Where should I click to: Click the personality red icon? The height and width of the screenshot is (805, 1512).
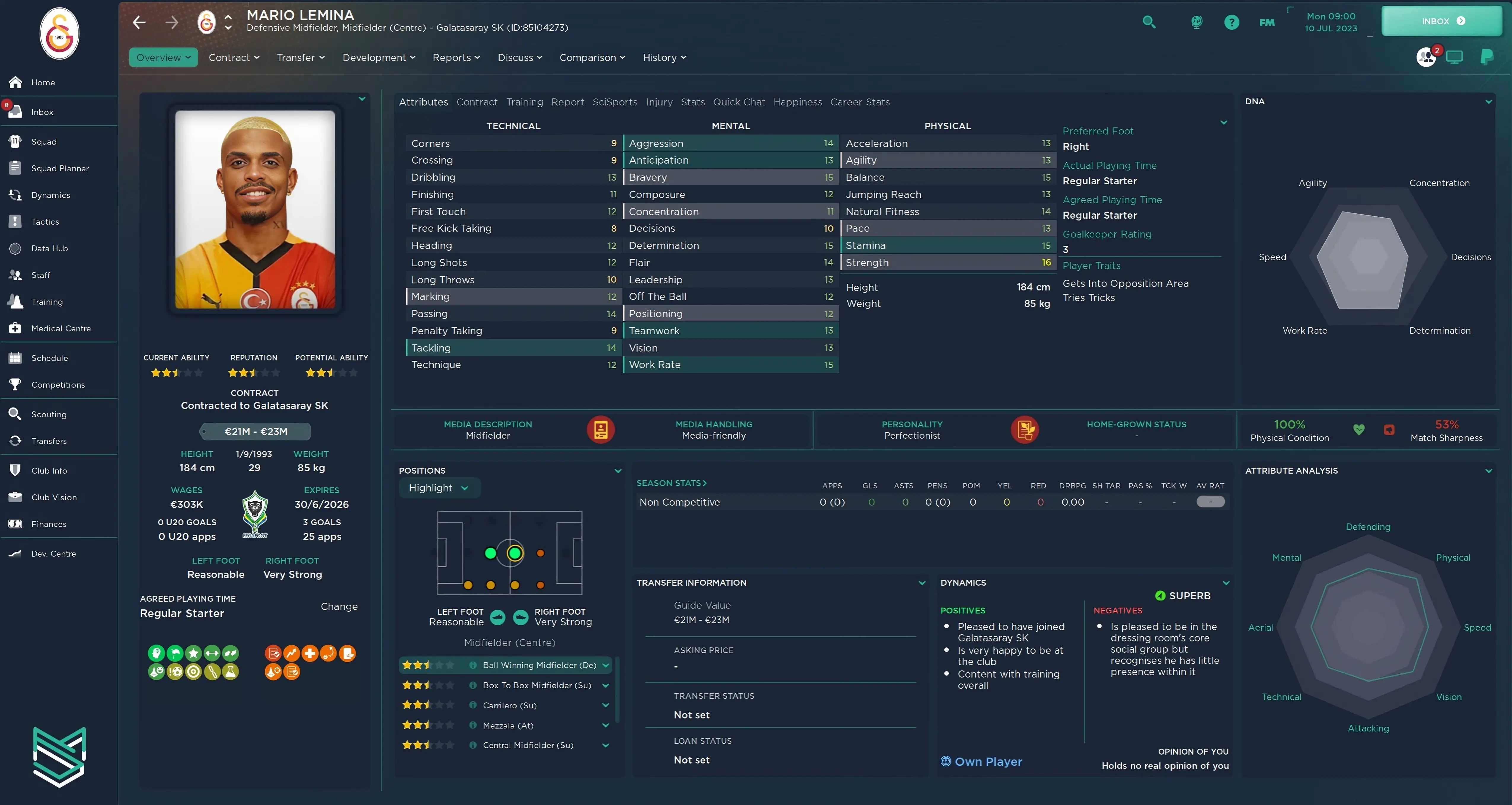click(x=1025, y=429)
